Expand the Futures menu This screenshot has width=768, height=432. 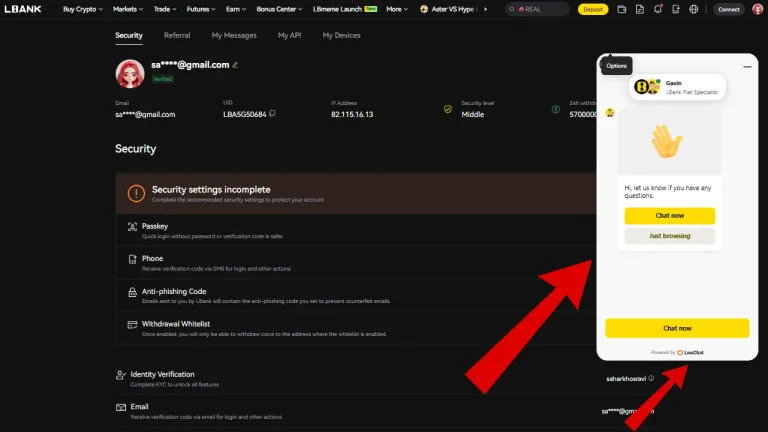coord(201,9)
